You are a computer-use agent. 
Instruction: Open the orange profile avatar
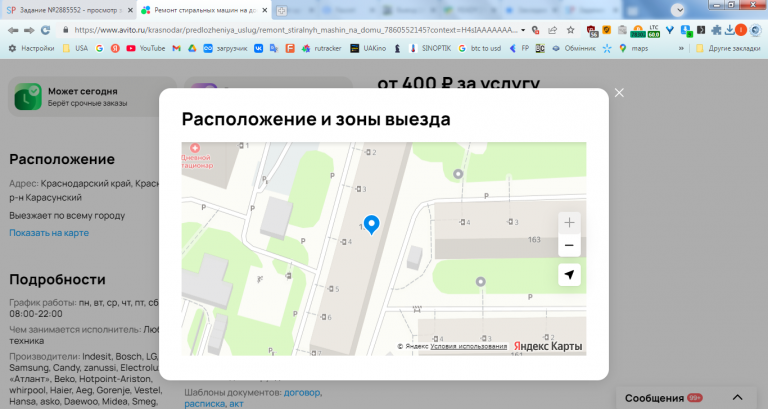(741, 30)
